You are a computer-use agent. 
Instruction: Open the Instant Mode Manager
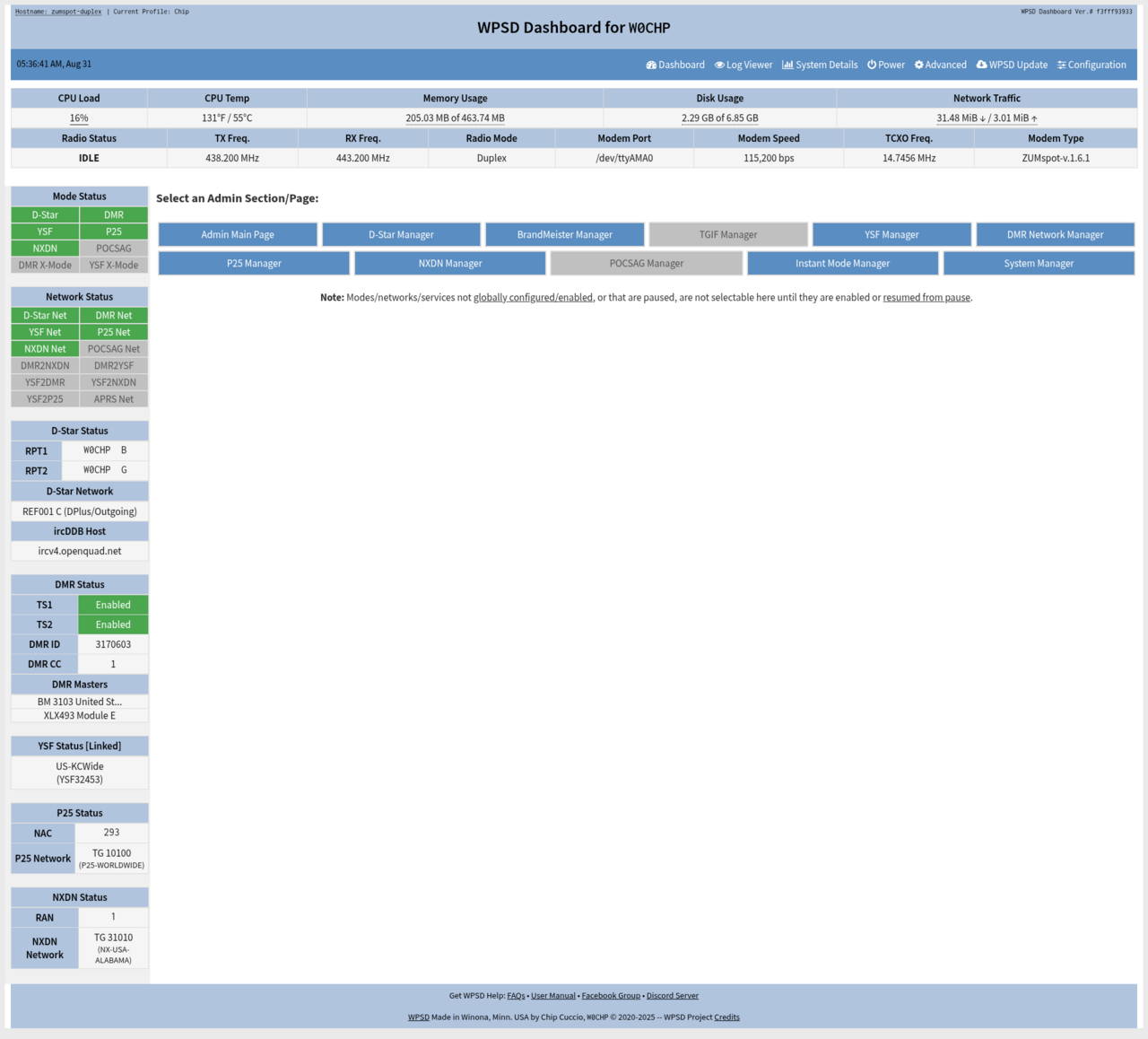pos(842,263)
